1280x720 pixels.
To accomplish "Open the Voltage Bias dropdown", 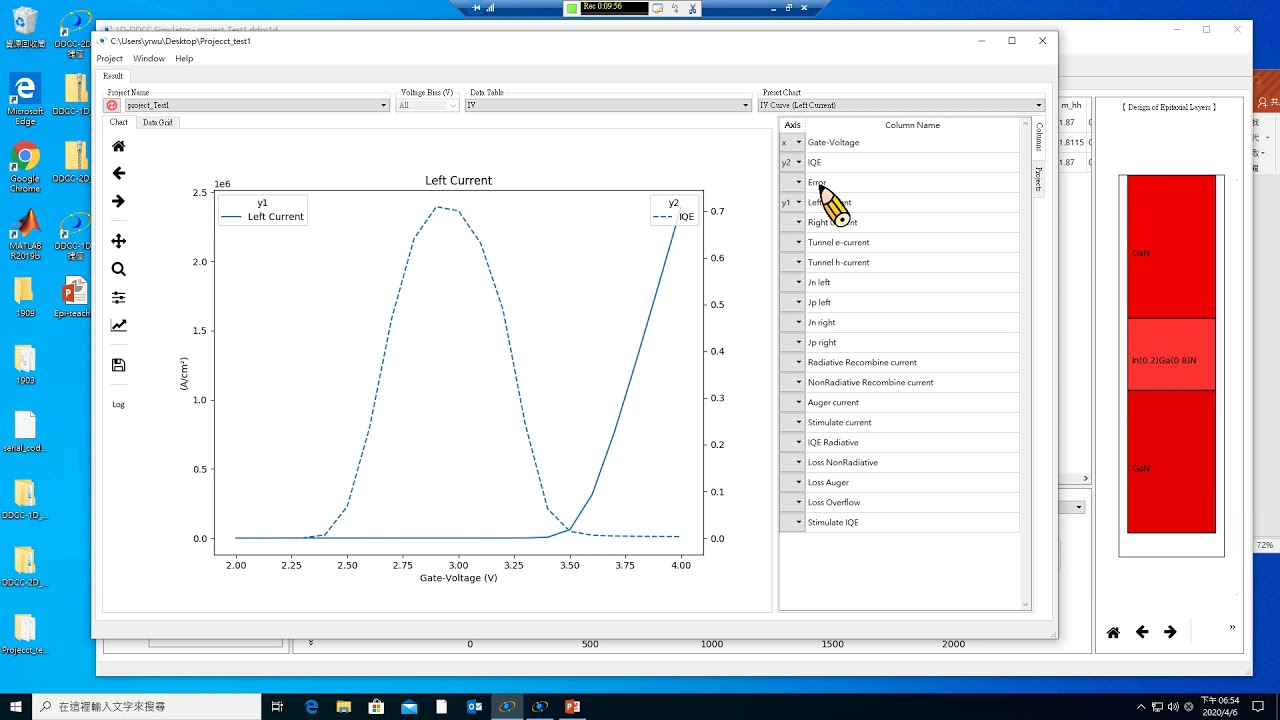I will click(427, 105).
